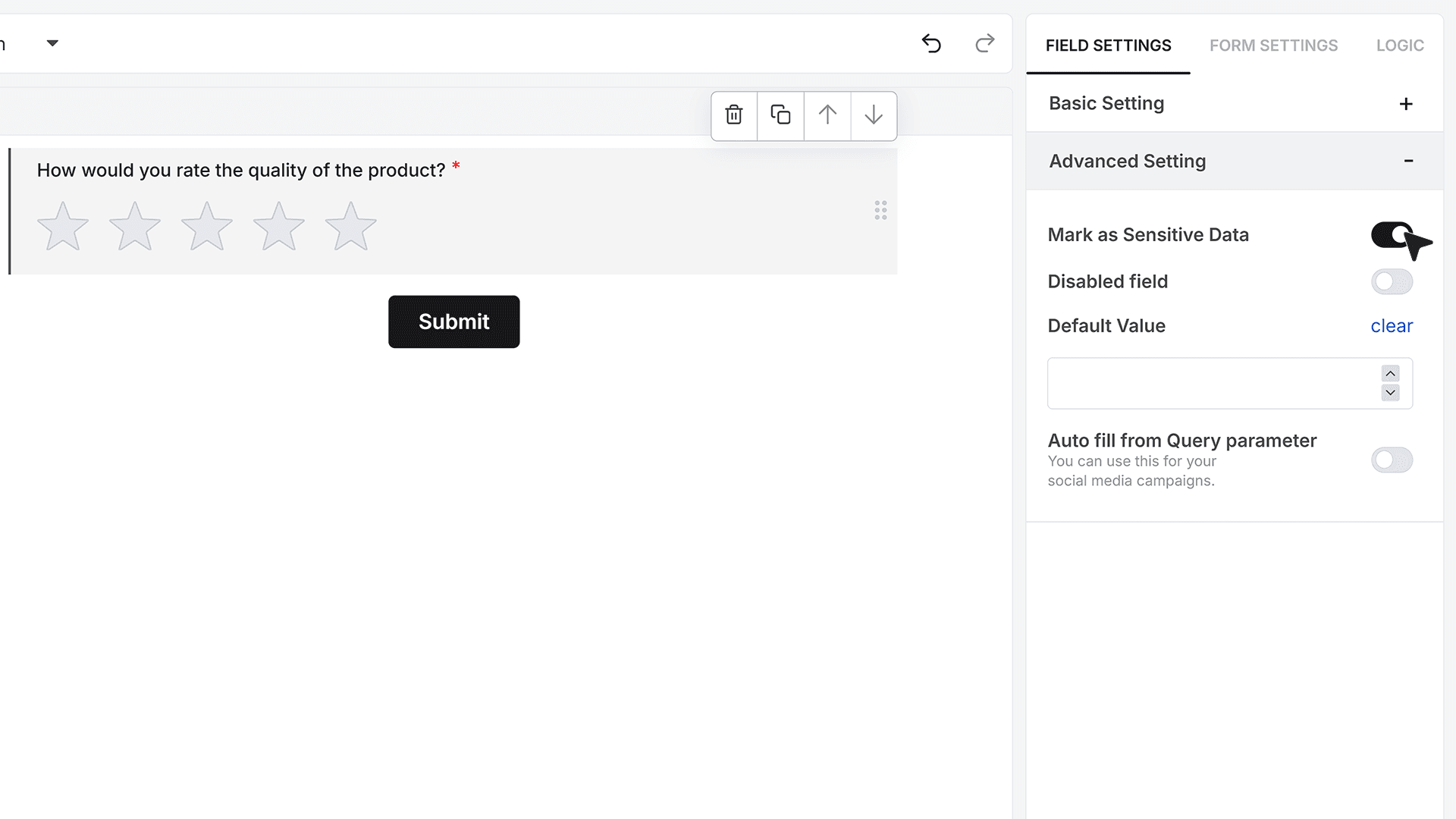Move the field down with the down arrow

[x=874, y=115]
